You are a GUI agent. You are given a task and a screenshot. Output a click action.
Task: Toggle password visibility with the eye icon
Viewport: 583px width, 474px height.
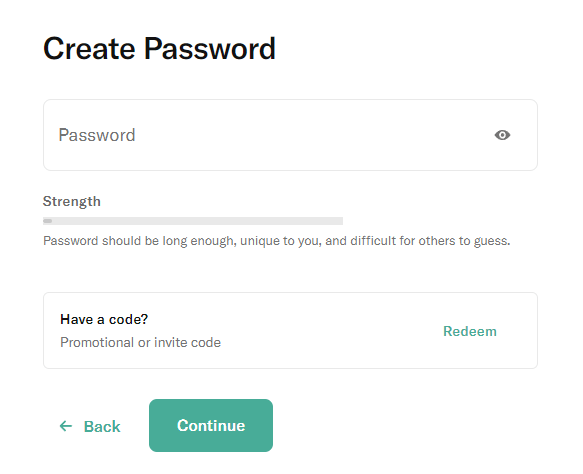coord(502,135)
